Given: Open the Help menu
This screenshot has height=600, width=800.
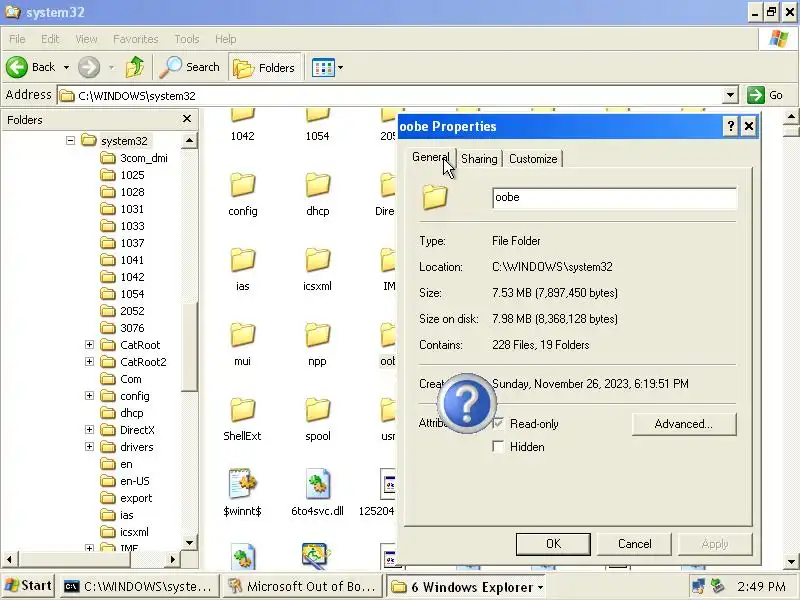Looking at the screenshot, I should (226, 39).
